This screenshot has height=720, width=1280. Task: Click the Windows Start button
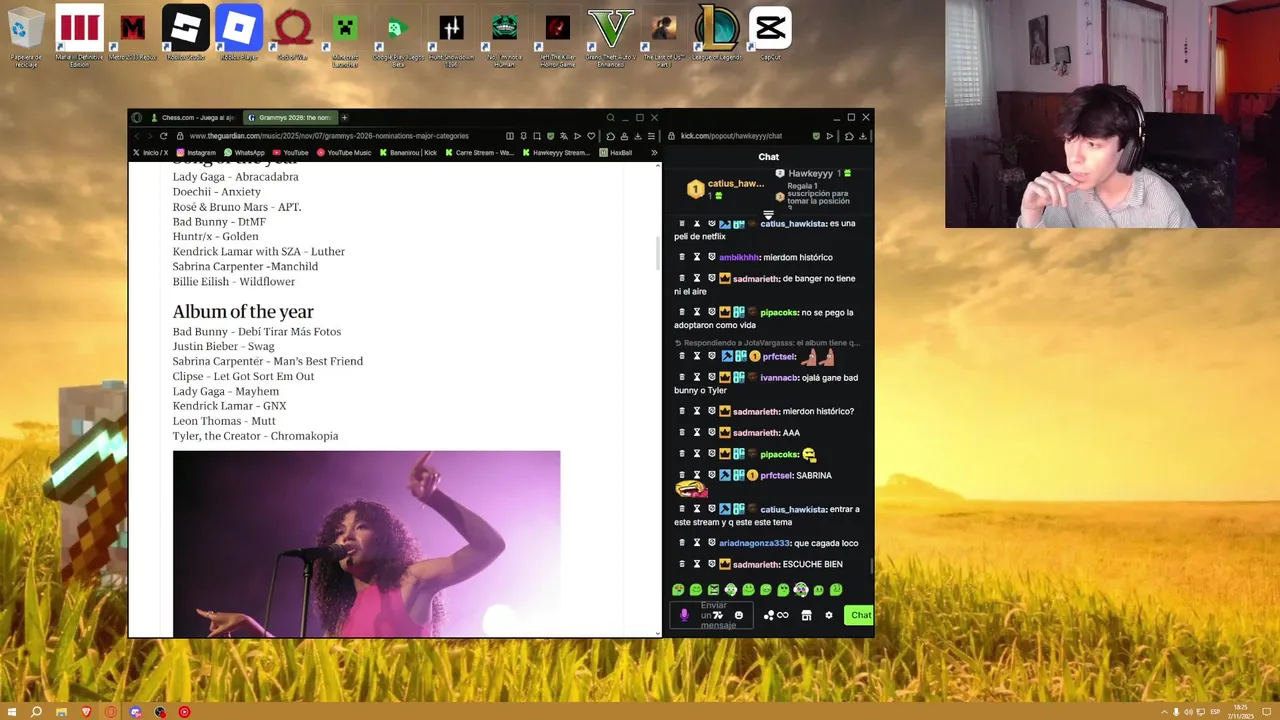point(11,712)
